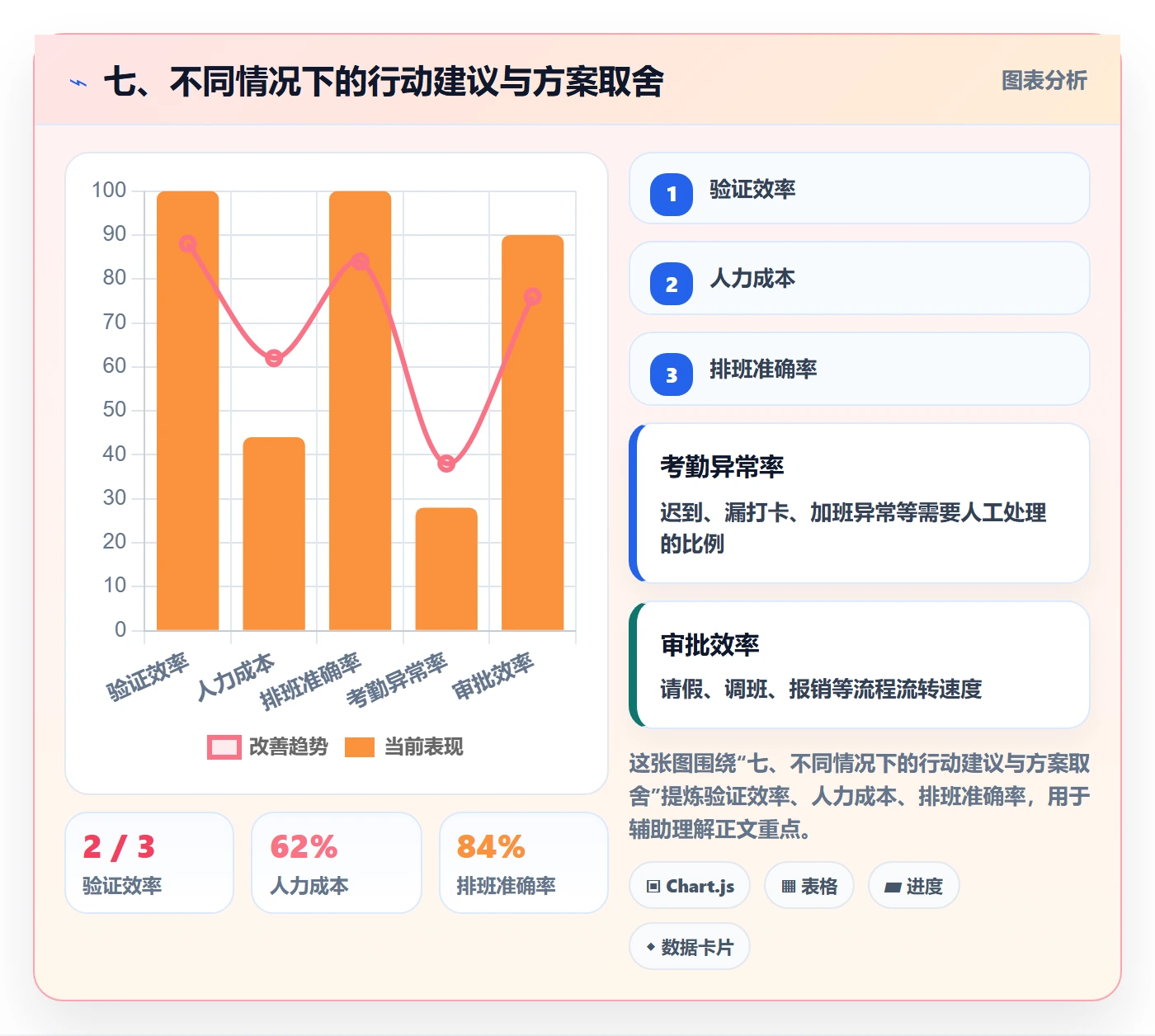Toggle the 改善趋势 legend swatch
This screenshot has width=1155, height=1036.
pyautogui.click(x=224, y=746)
